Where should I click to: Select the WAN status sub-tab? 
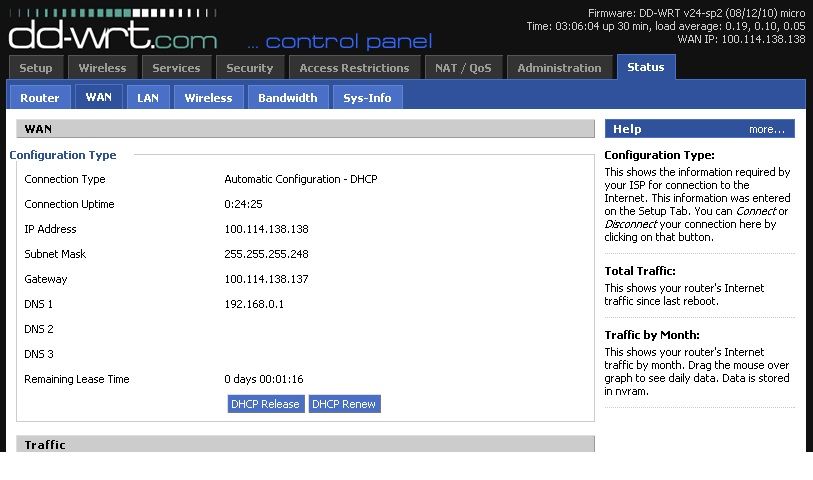point(99,97)
